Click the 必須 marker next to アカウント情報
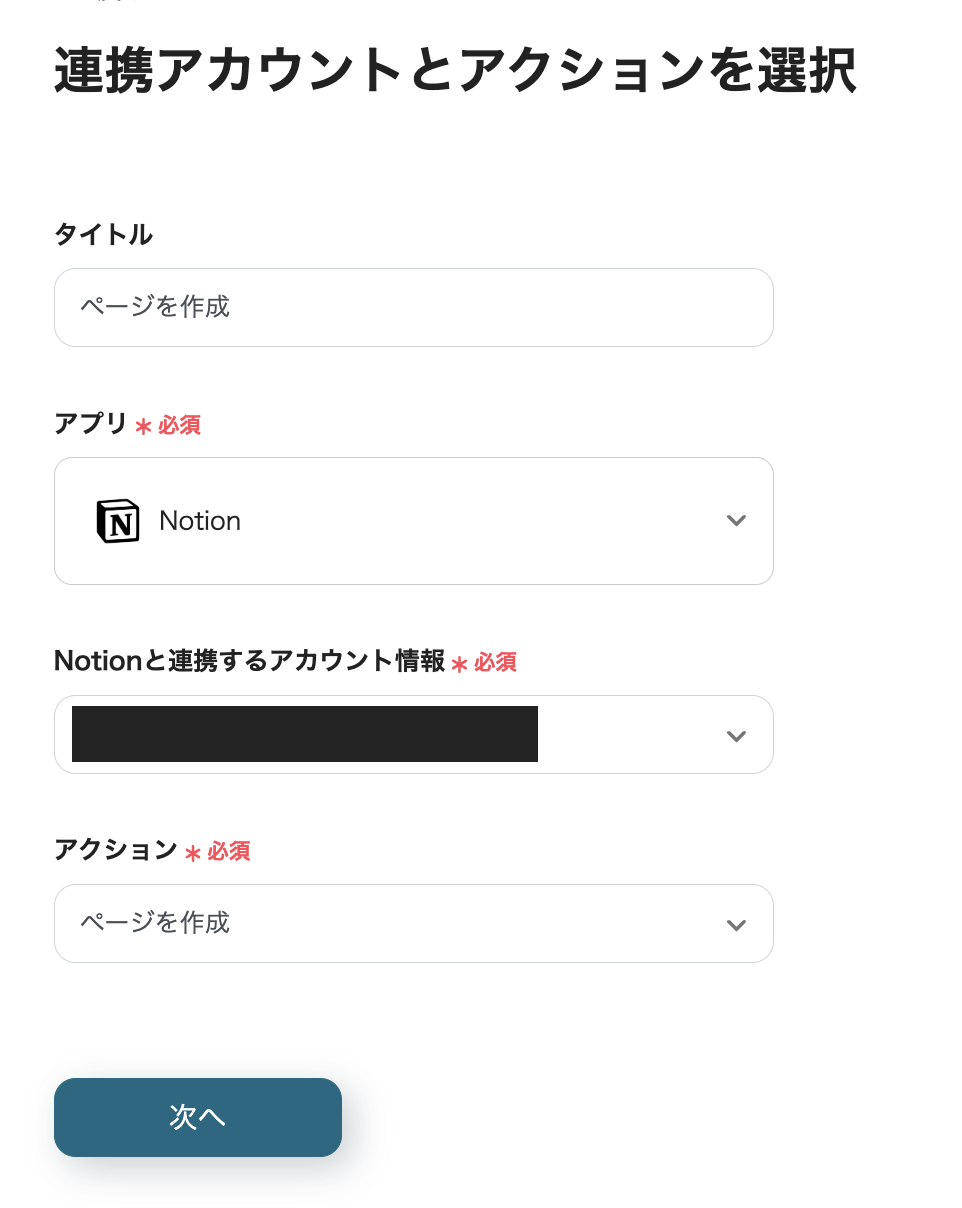962x1208 pixels. 495,662
